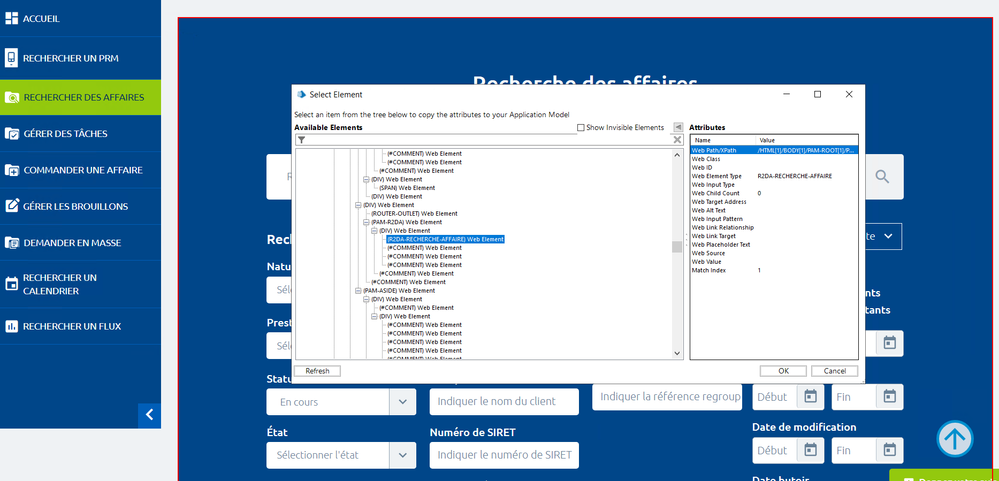Maximize the Select Element dialog
Screen dimensions: 999x481
817,94
